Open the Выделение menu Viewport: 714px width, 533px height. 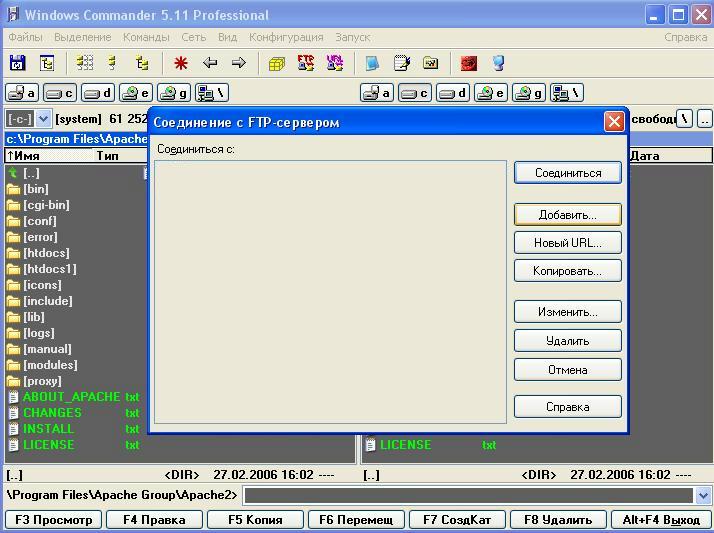(82, 37)
